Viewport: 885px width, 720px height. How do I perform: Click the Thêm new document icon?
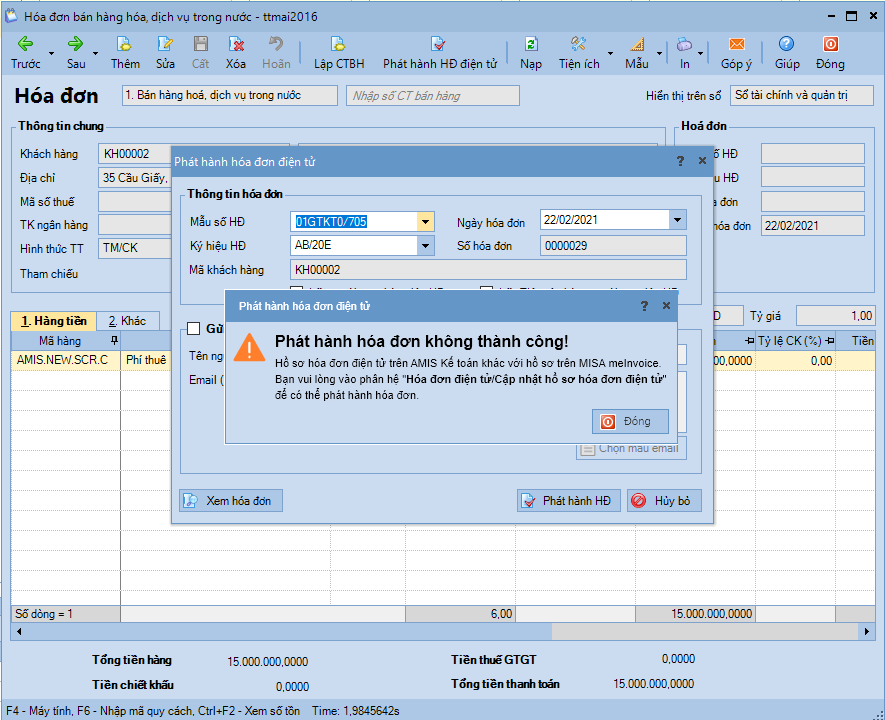(x=125, y=44)
